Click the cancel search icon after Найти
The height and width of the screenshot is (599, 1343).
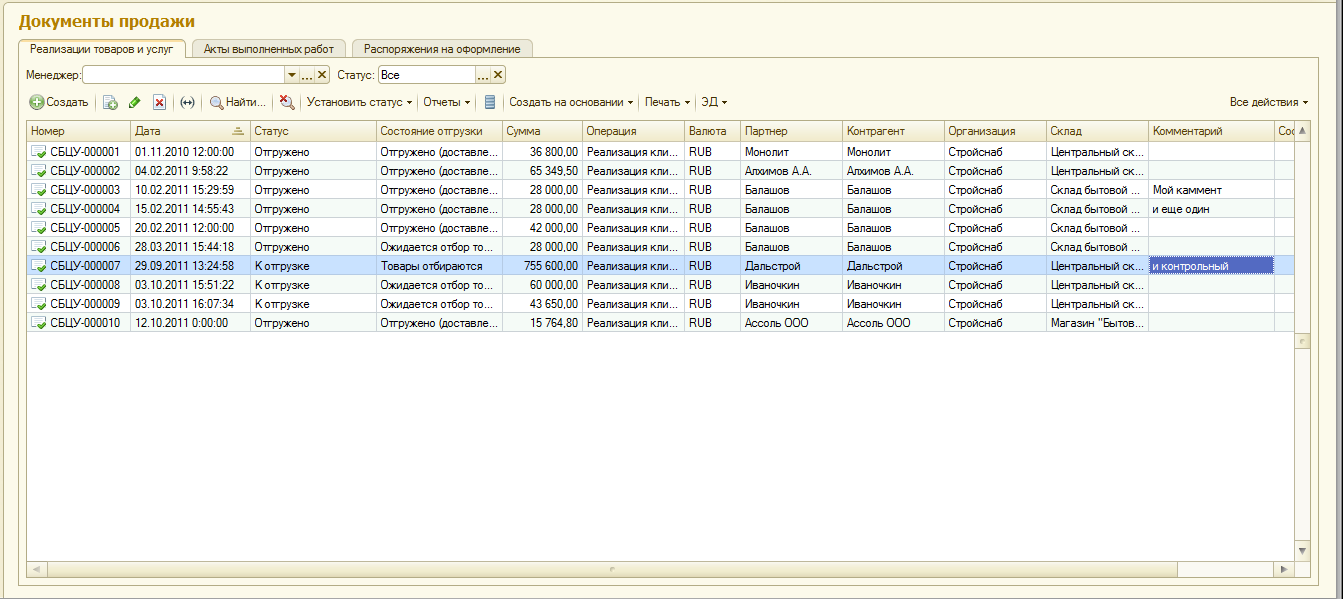(287, 102)
